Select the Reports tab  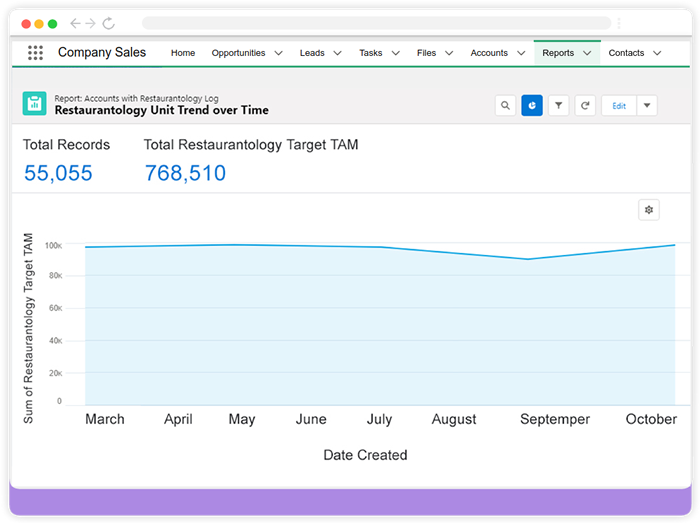pyautogui.click(x=558, y=53)
